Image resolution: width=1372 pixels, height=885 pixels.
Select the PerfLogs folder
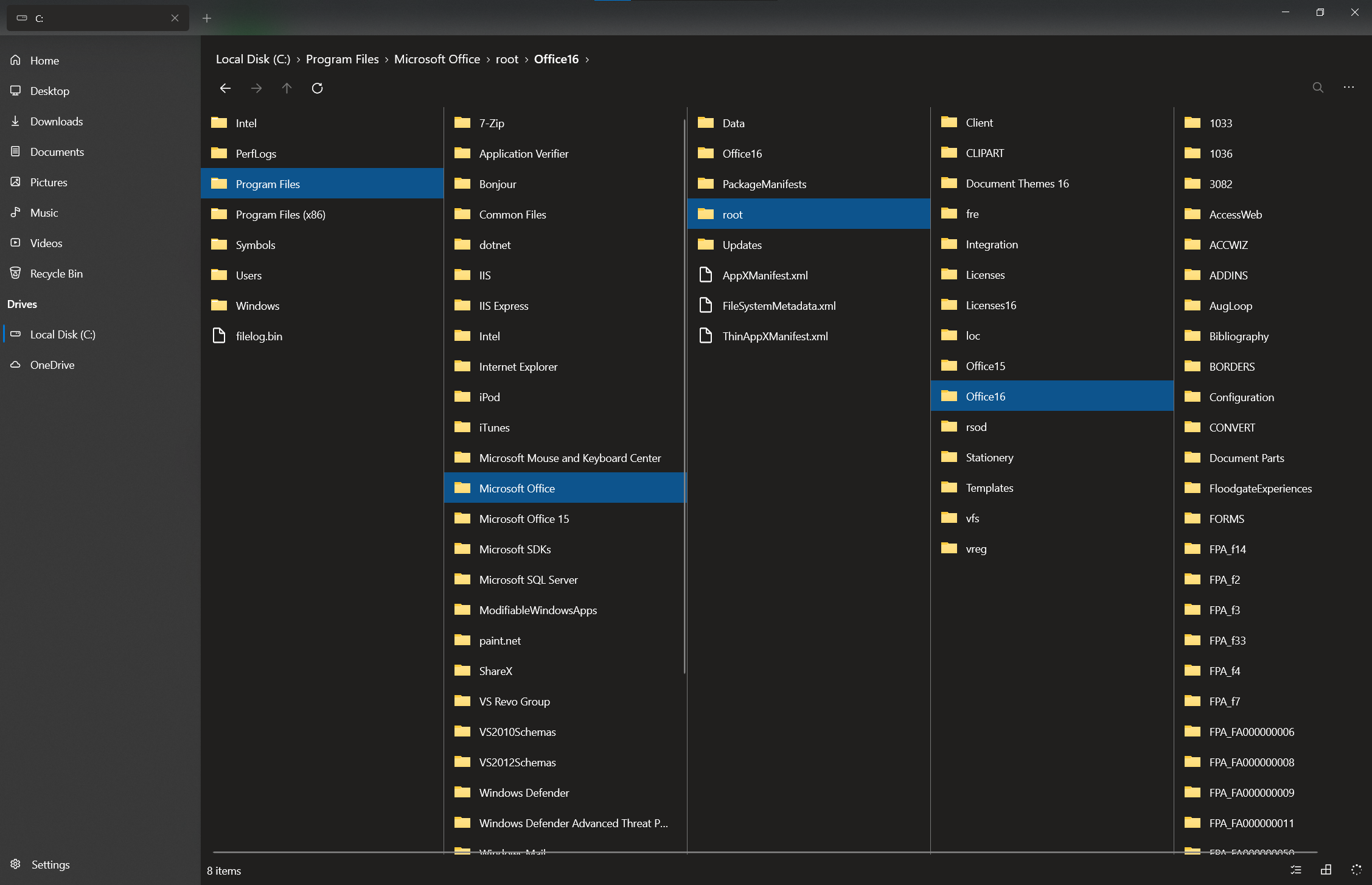coord(322,153)
